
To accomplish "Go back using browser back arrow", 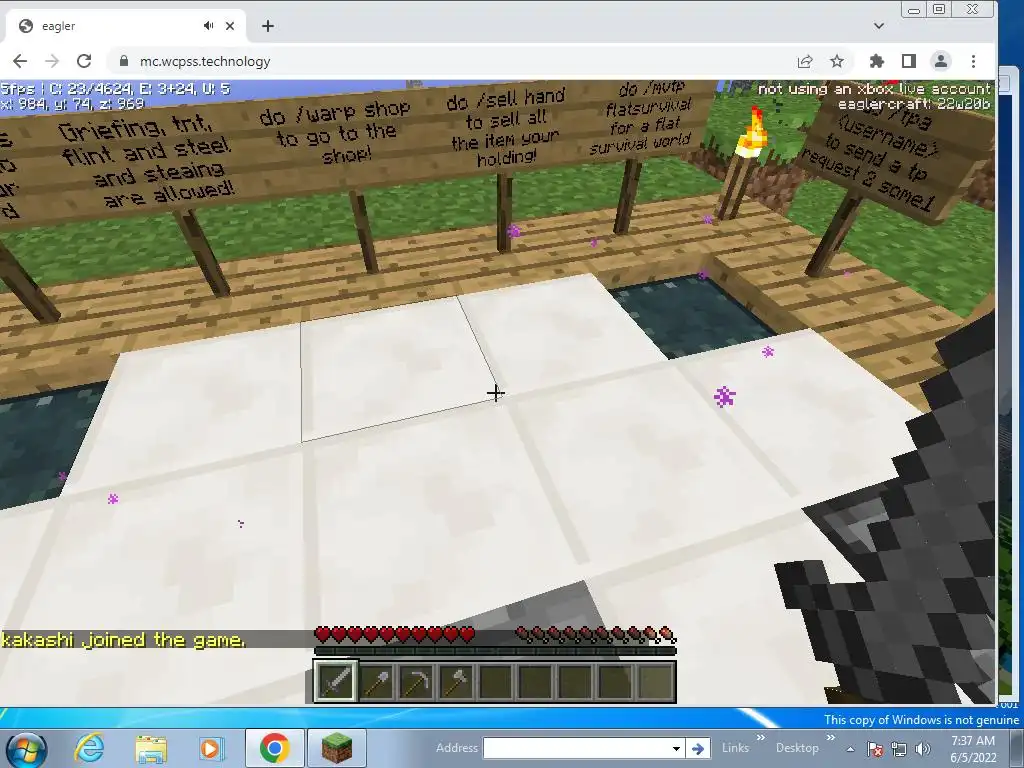I will pos(20,61).
